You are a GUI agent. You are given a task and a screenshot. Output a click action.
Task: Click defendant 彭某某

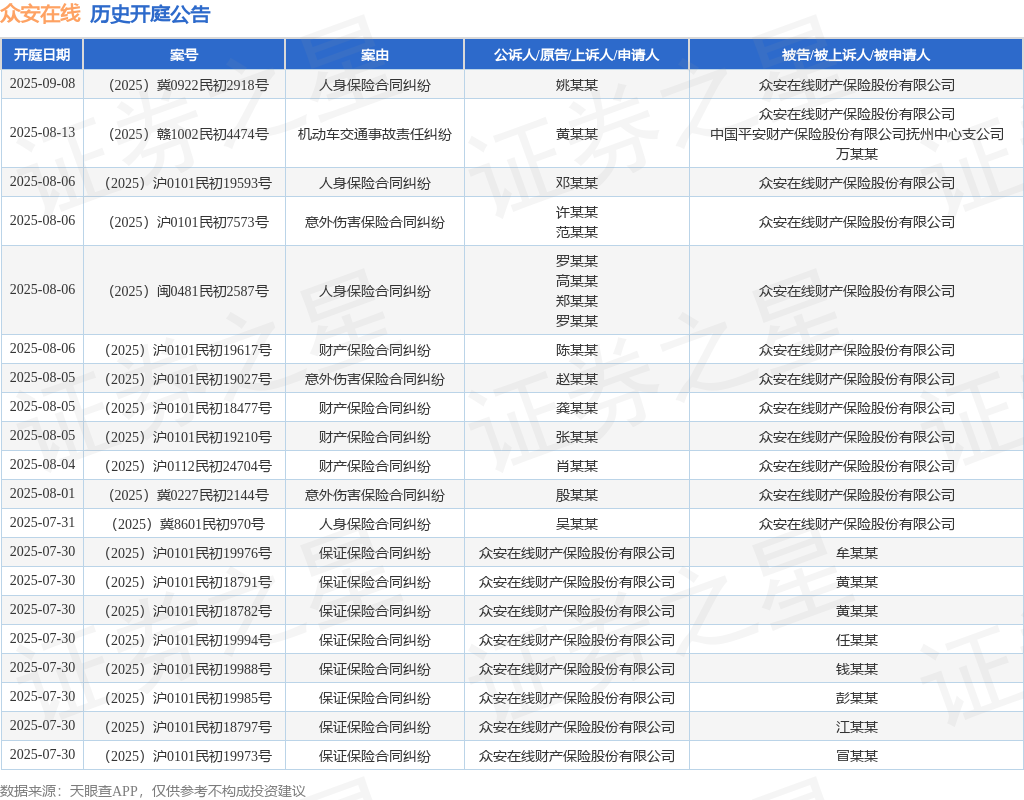coord(857,698)
